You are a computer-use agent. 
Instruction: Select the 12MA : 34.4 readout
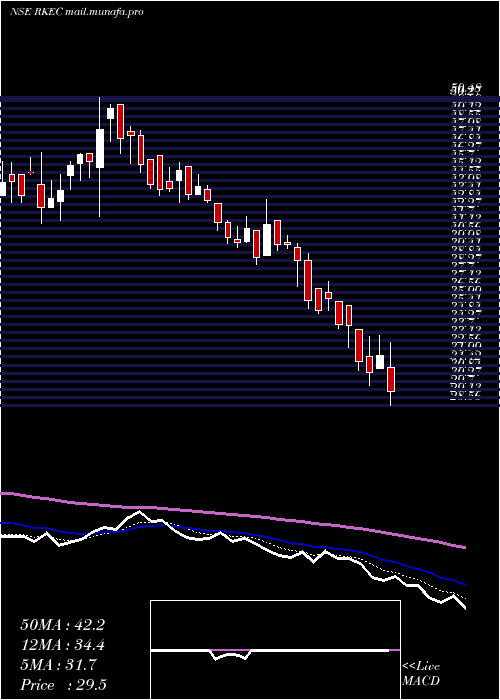tap(62, 645)
